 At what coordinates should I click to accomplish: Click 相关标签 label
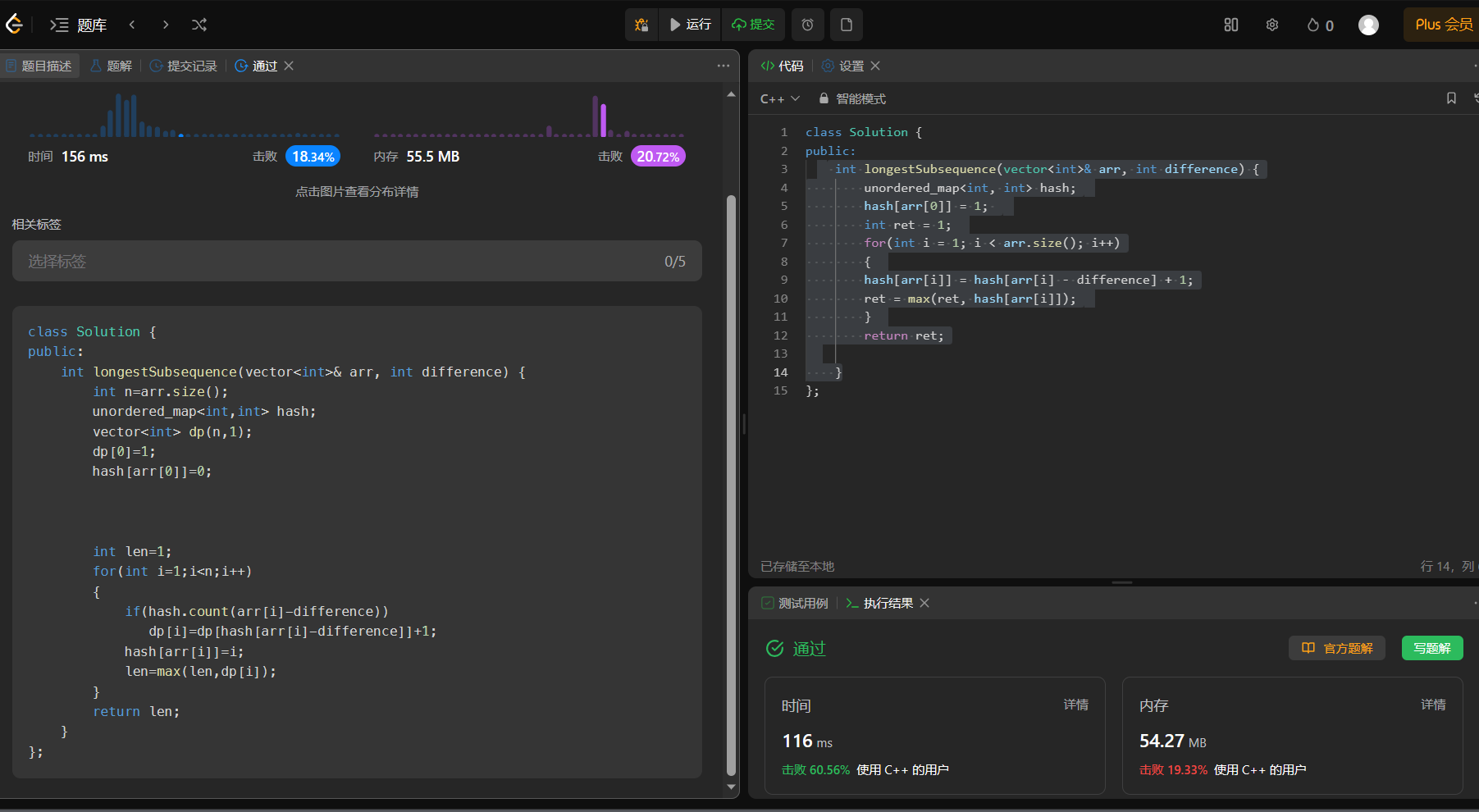coord(37,224)
